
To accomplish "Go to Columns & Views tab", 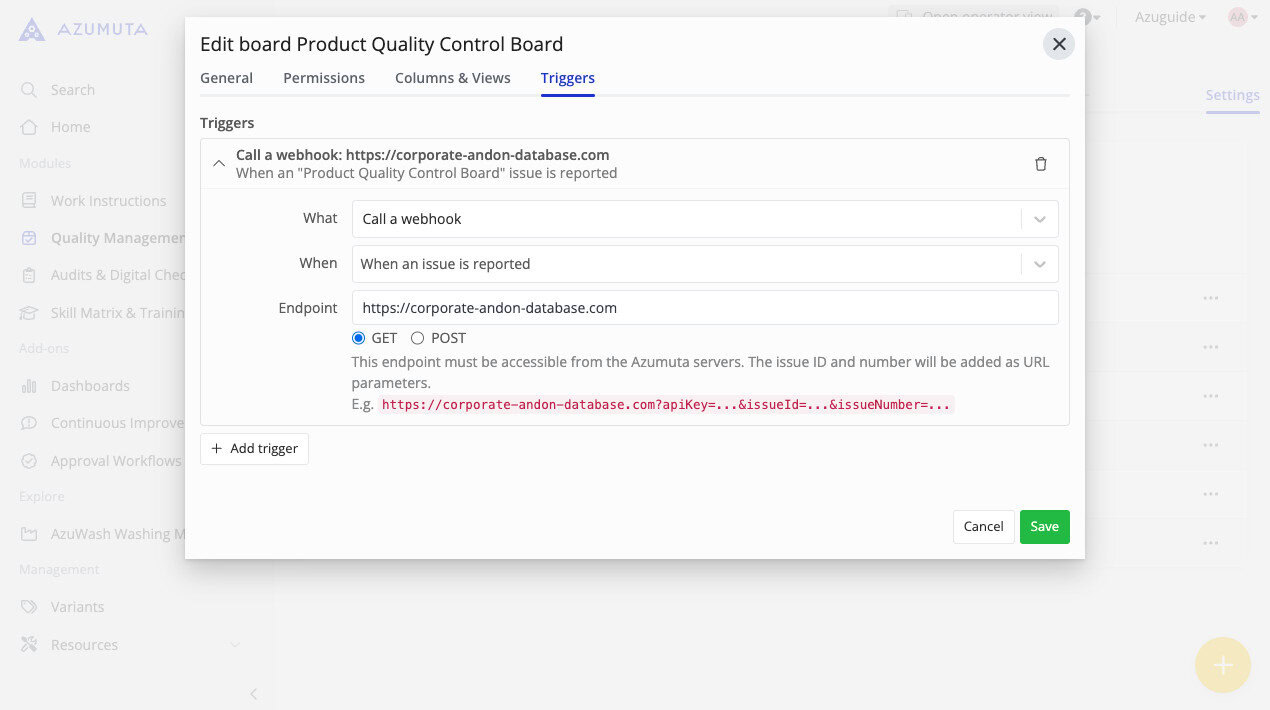I will coord(453,78).
